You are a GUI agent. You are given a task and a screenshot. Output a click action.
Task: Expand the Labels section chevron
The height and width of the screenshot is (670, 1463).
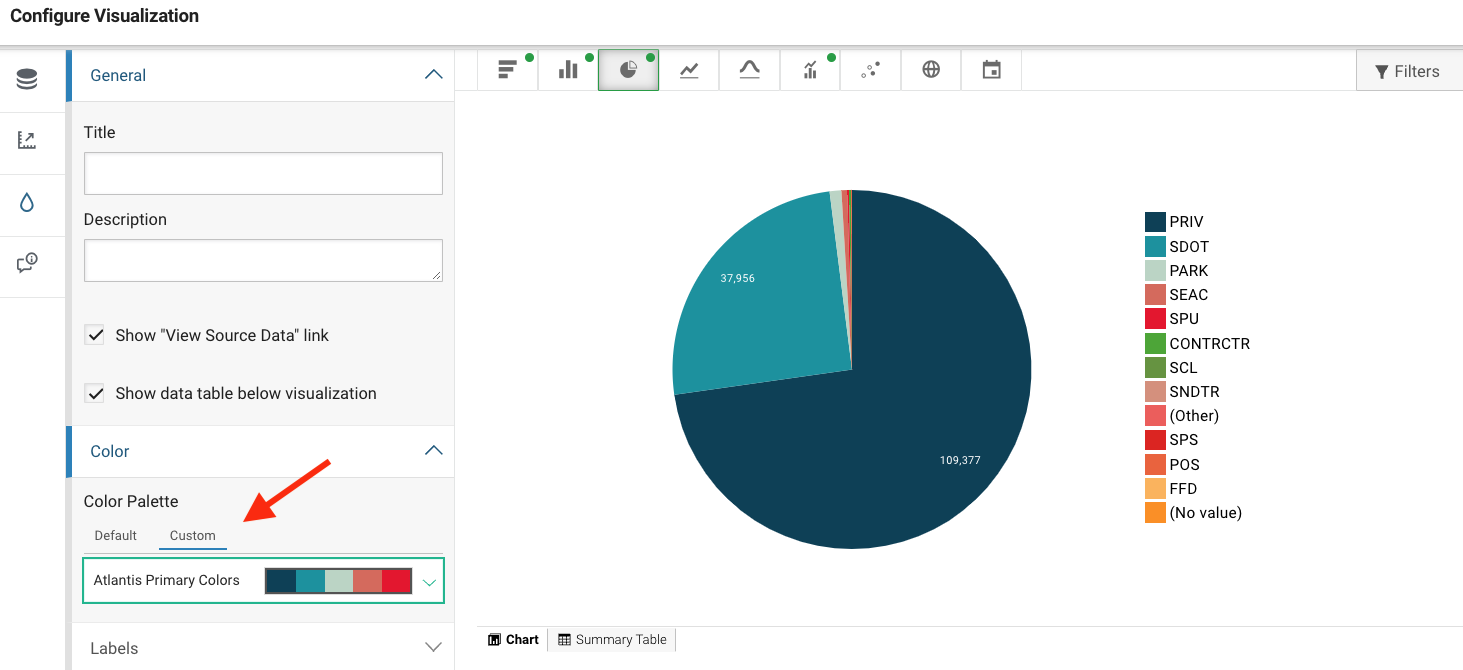click(433, 648)
